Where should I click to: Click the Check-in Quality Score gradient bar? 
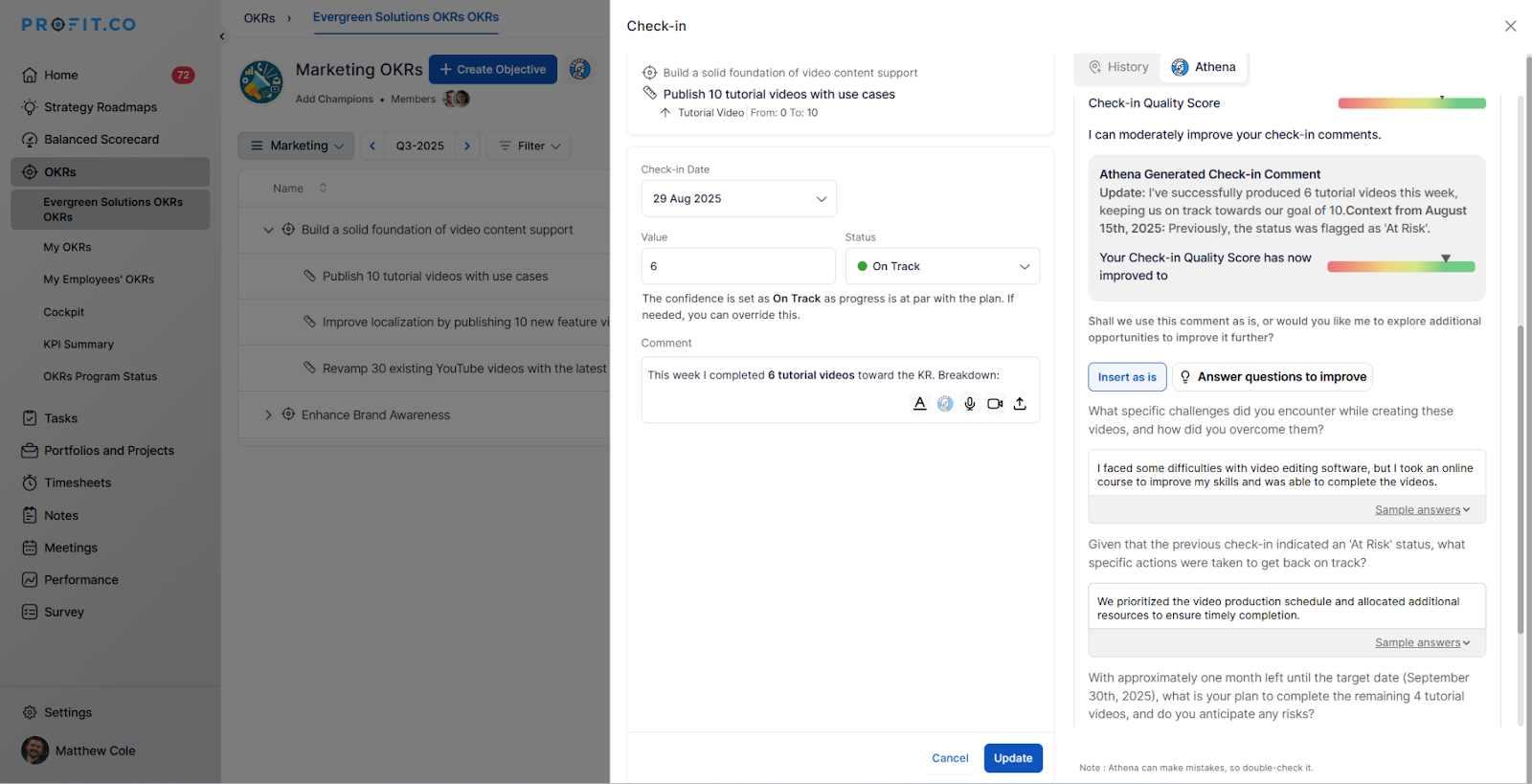coord(1411,103)
